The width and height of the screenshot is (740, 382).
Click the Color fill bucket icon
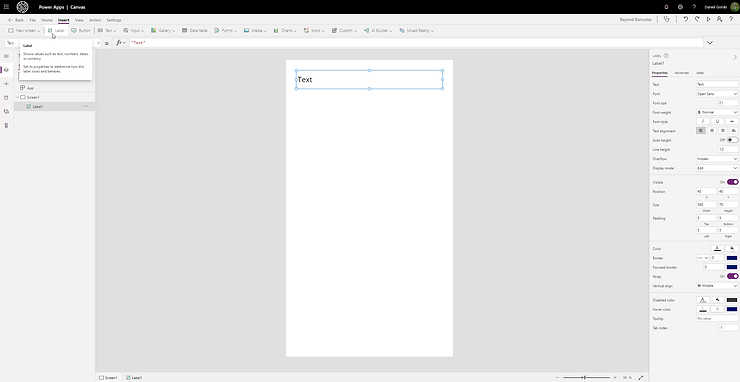(732, 249)
